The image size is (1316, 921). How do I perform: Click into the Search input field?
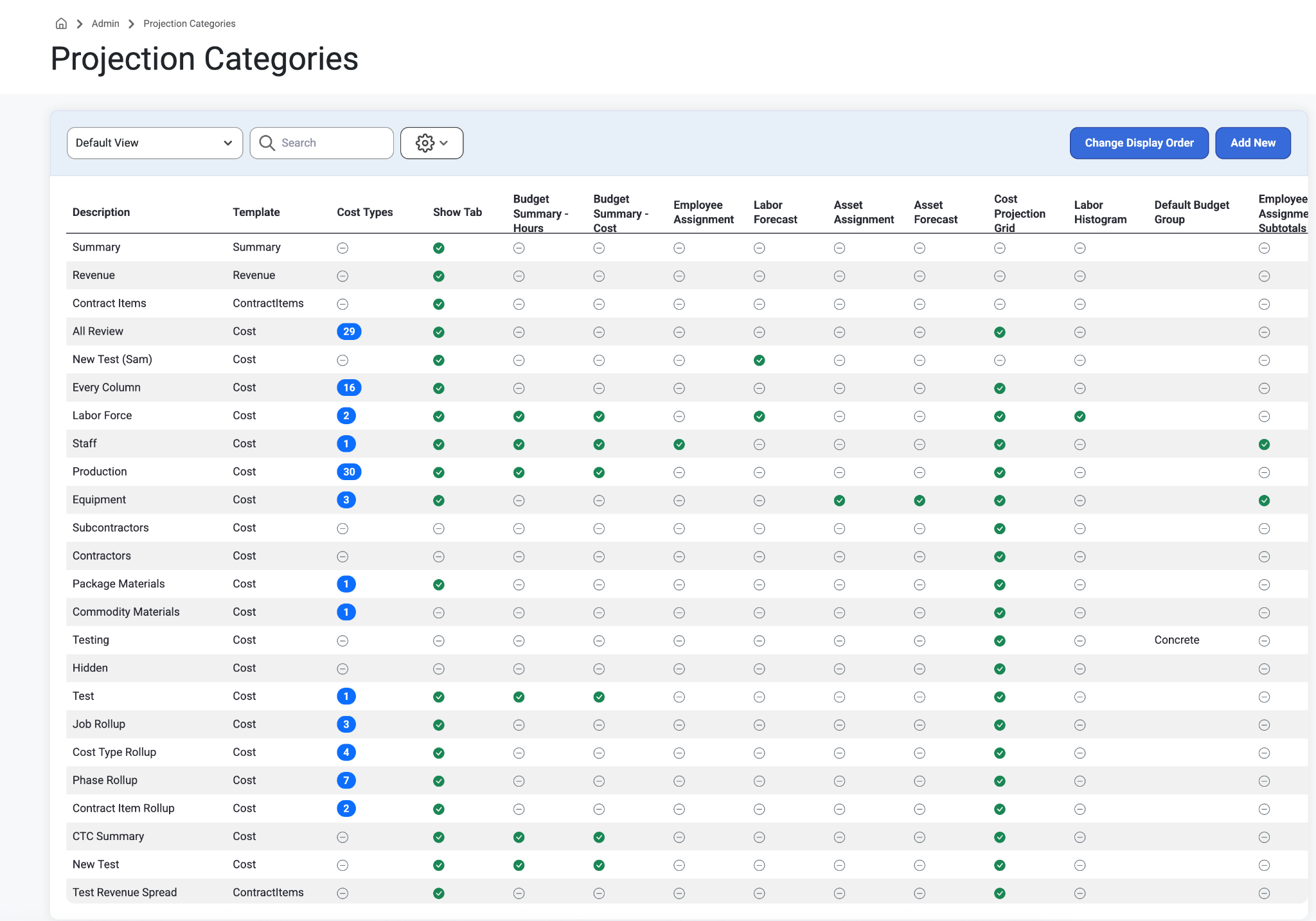[322, 143]
